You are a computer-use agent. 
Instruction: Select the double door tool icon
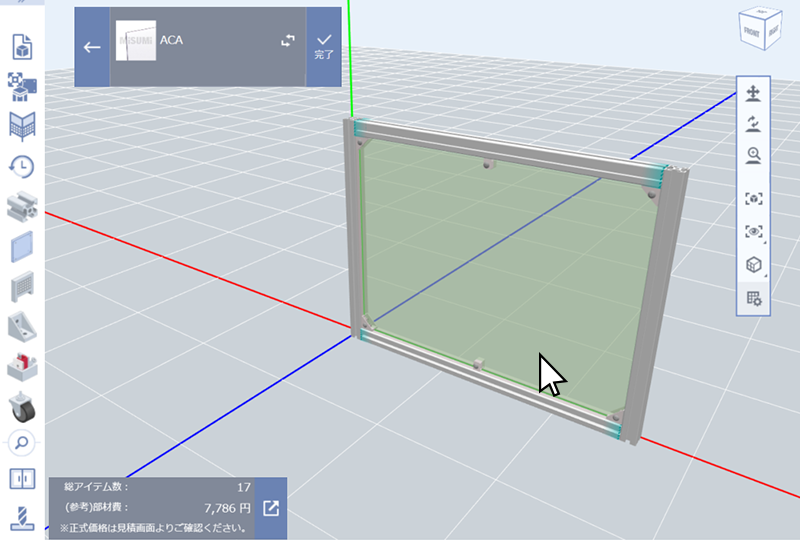point(21,479)
